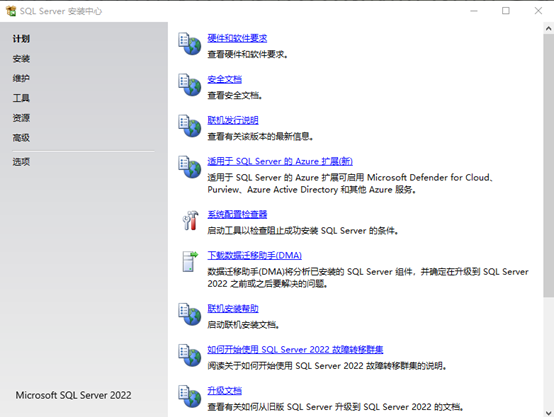554x417 pixels.
Task: Switch to the 维护 sidebar section
Action: click(21, 78)
